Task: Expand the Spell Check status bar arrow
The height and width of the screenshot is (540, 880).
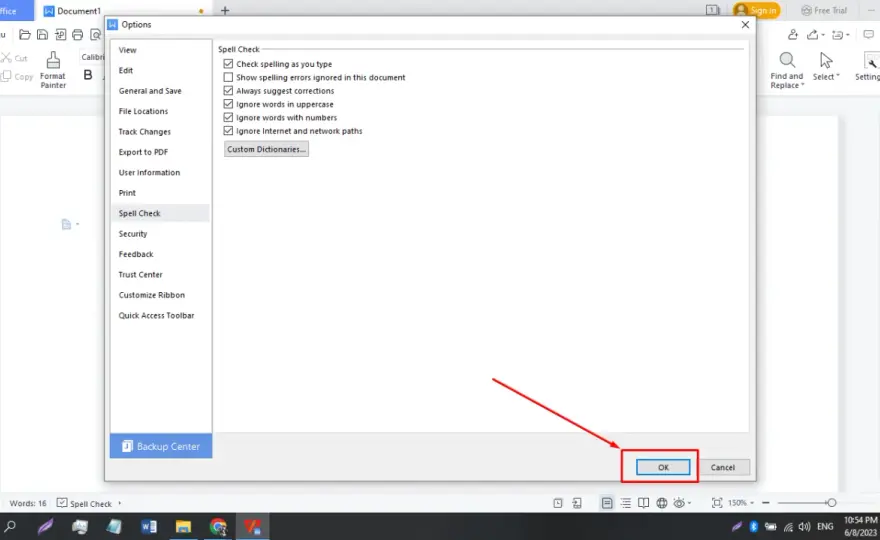Action: pyautogui.click(x=120, y=504)
